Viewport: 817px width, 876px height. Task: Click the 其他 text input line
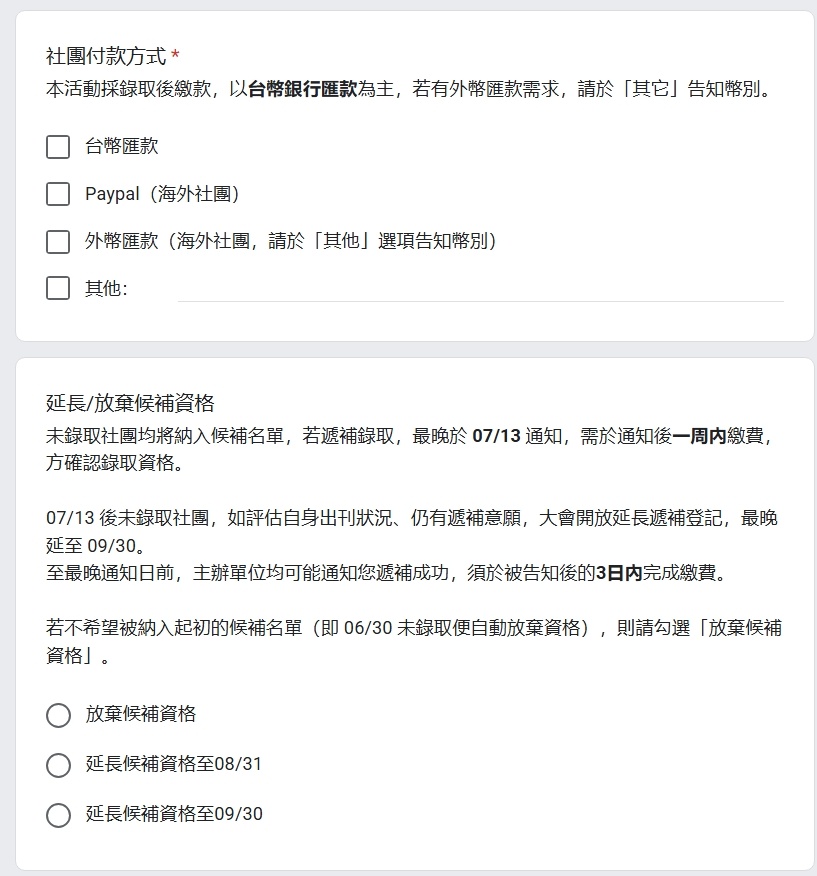coord(481,289)
